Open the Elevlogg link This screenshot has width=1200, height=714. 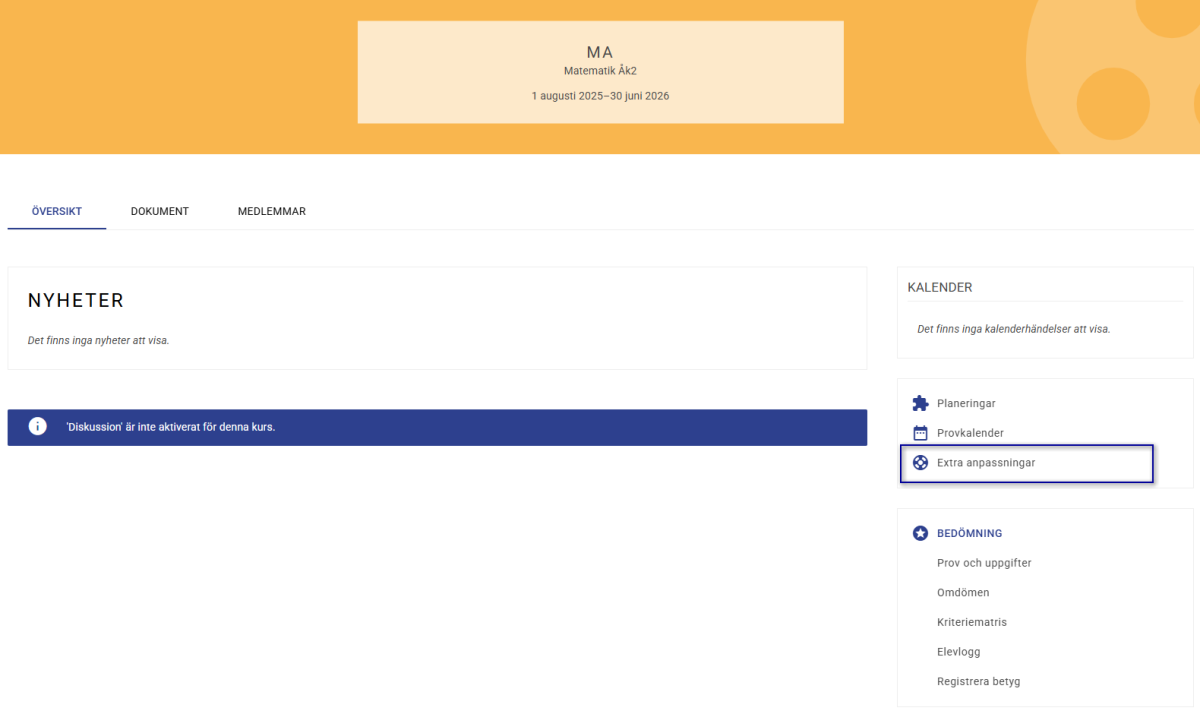click(x=960, y=652)
